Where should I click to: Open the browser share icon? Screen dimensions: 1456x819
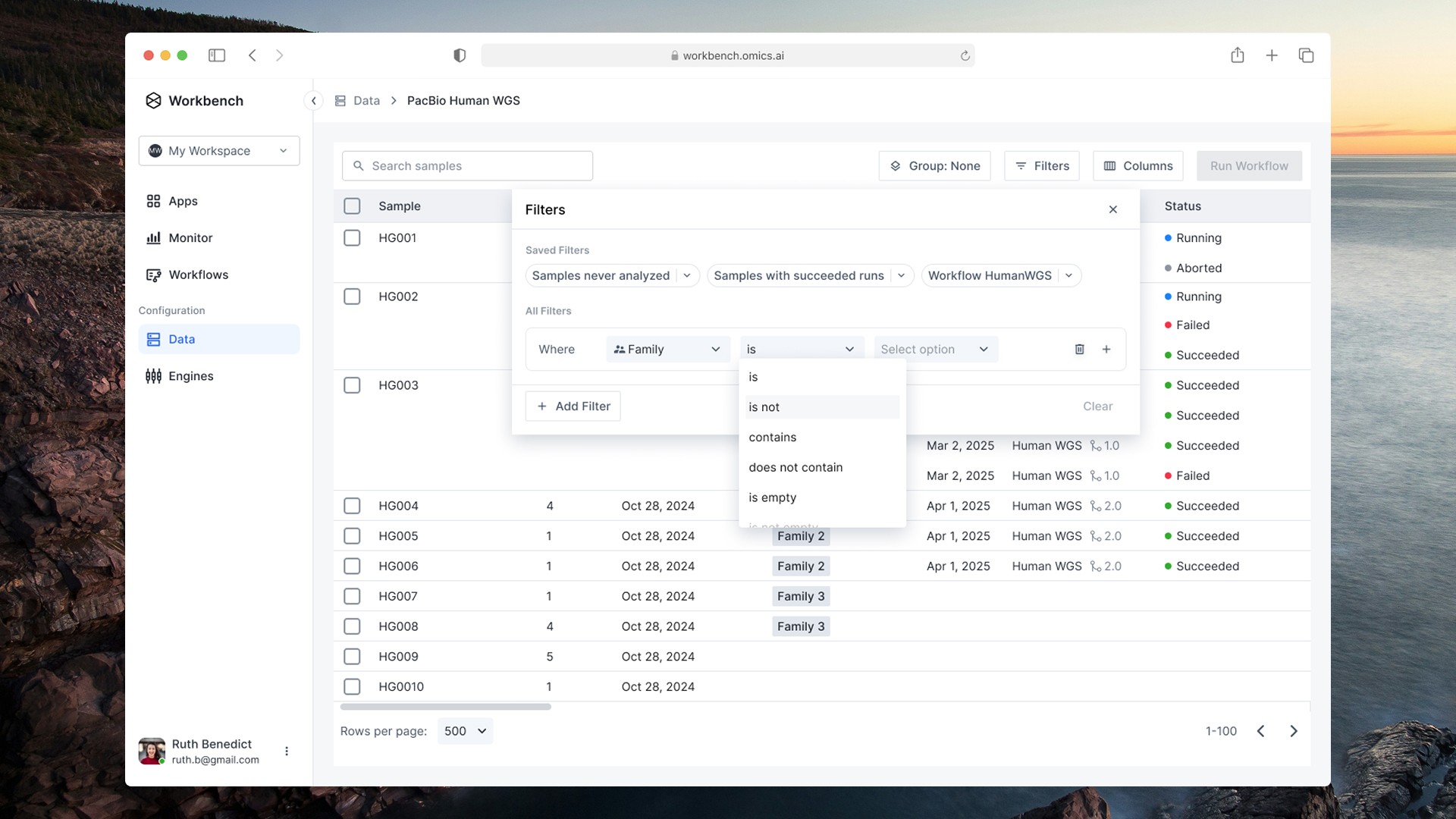point(1238,55)
